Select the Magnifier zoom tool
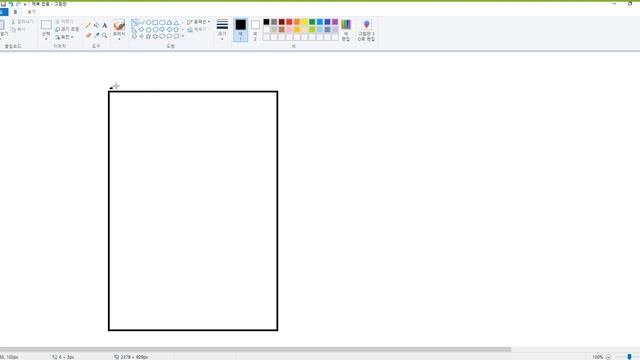 (104, 36)
